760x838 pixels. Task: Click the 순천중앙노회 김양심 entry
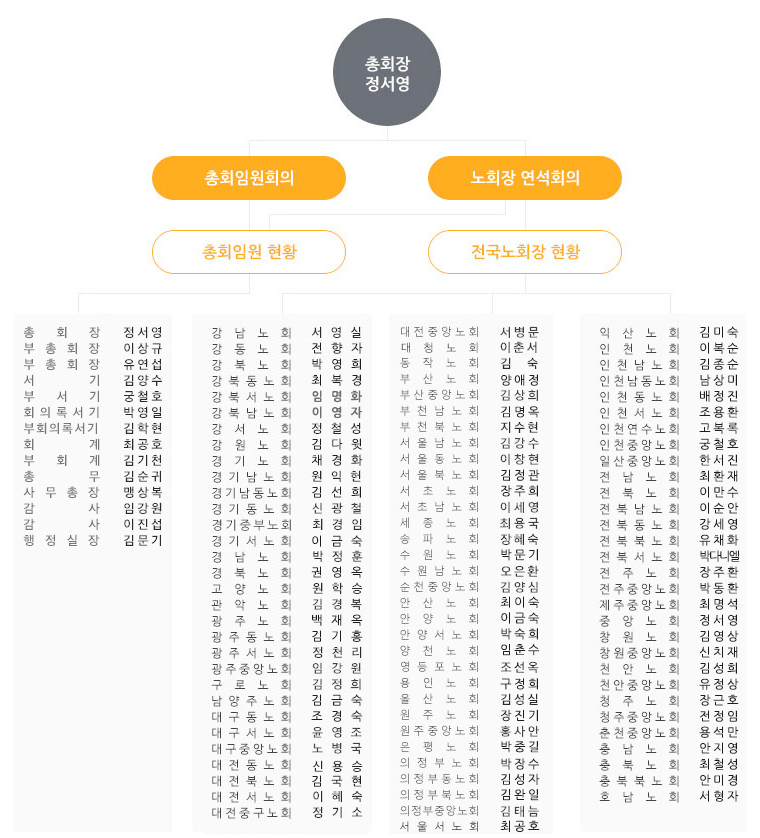pos(470,586)
